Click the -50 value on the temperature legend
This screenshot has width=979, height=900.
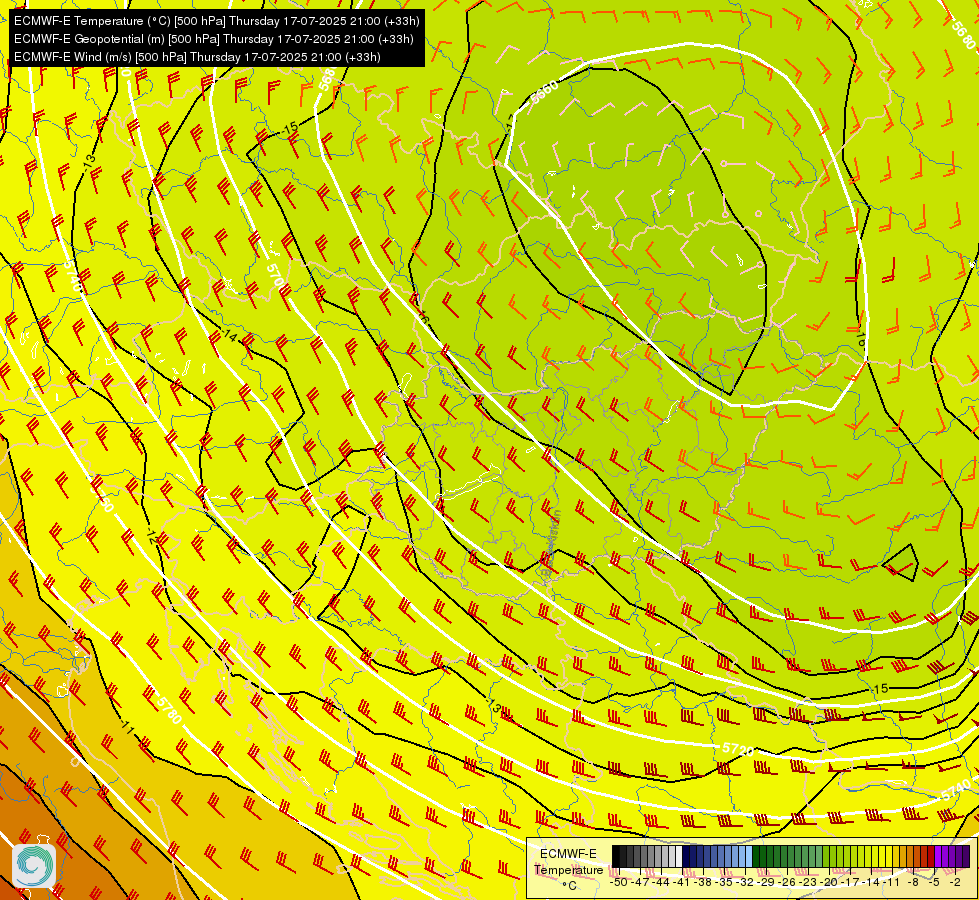619,882
